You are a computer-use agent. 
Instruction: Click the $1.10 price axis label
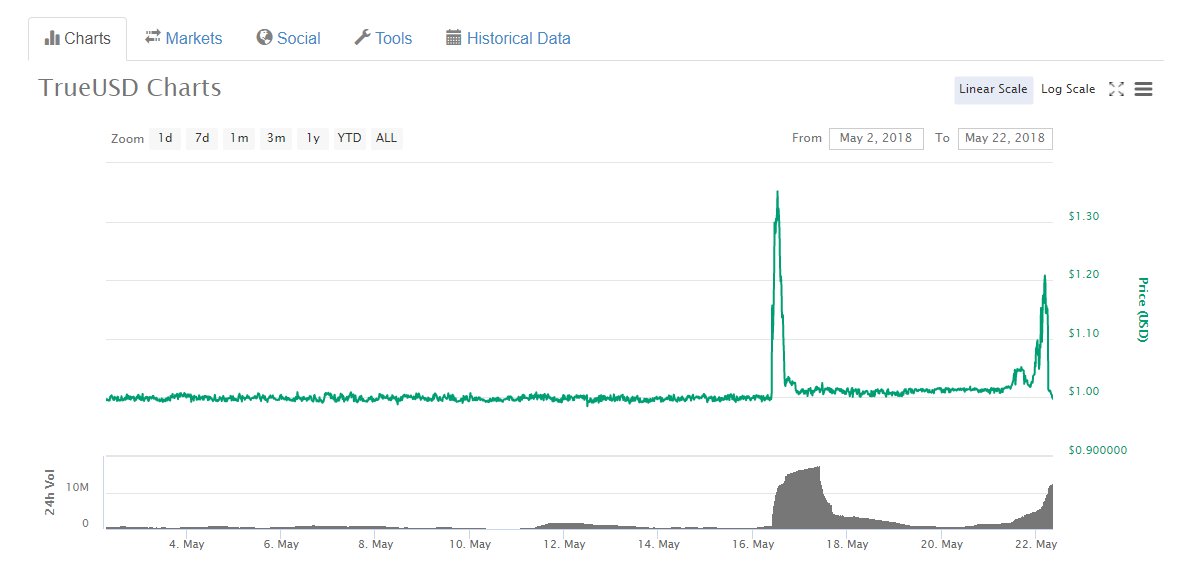1083,333
